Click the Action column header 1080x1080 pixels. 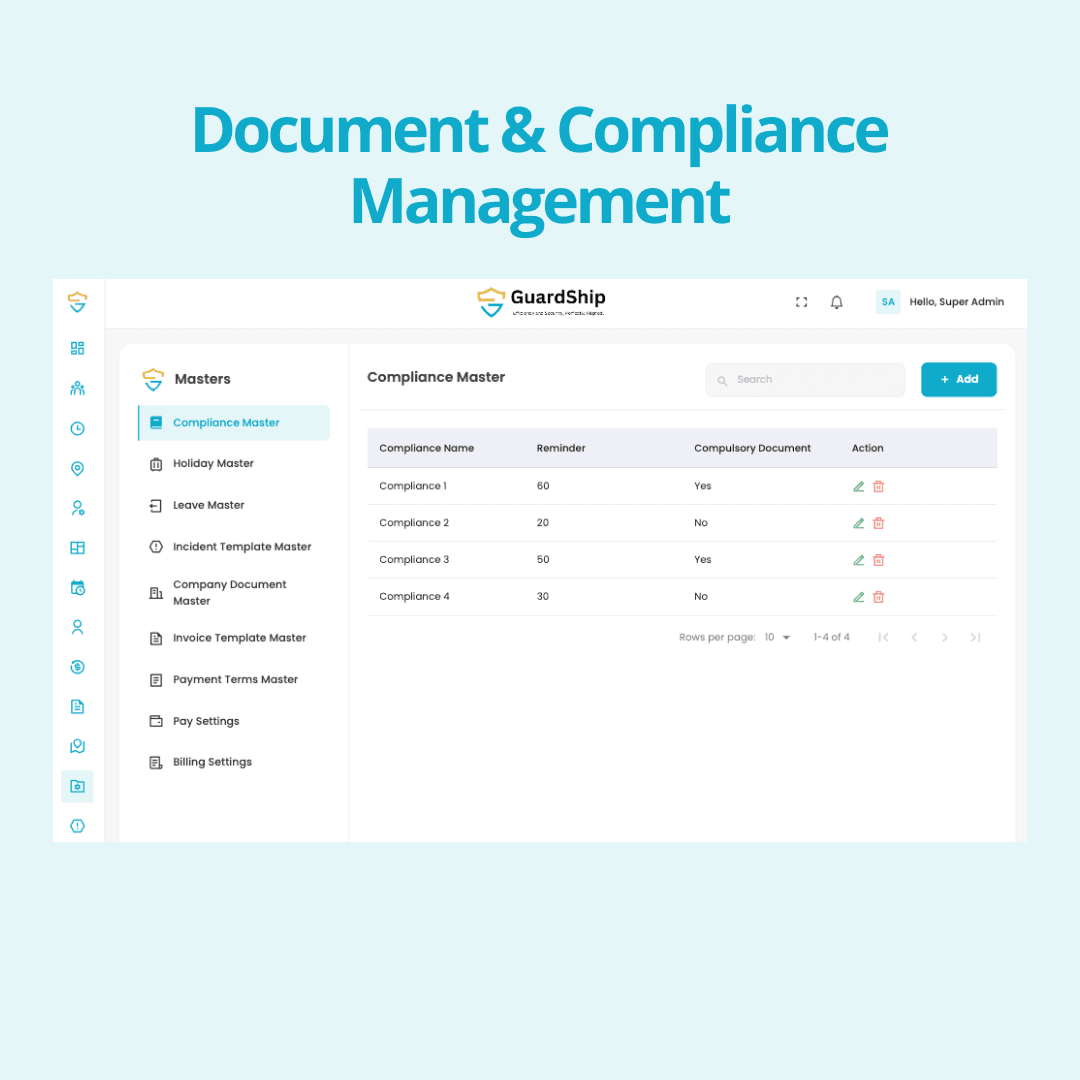[867, 448]
